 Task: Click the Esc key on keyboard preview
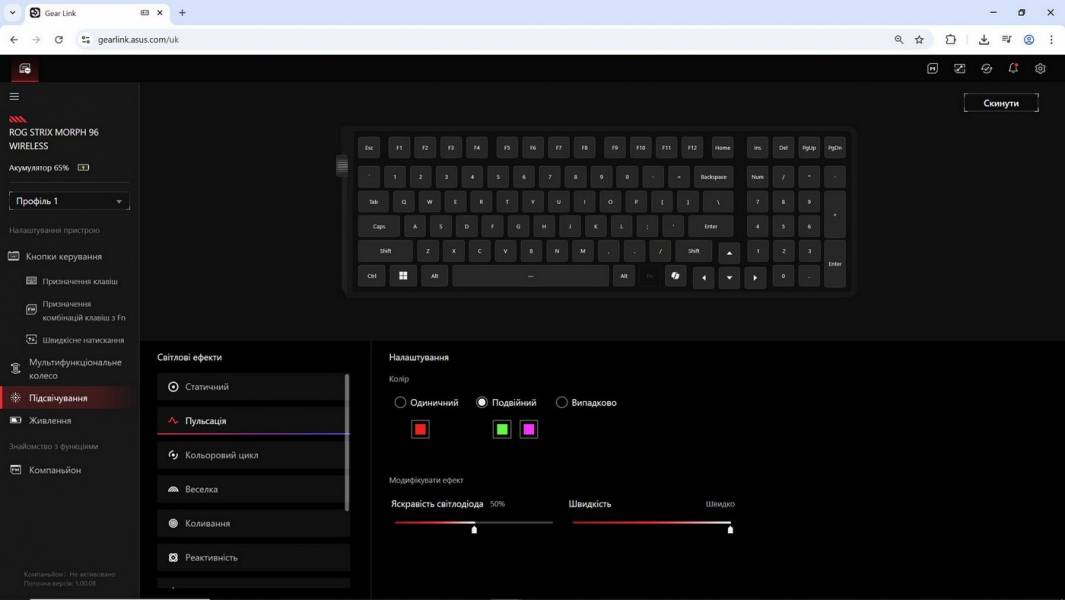click(x=369, y=147)
